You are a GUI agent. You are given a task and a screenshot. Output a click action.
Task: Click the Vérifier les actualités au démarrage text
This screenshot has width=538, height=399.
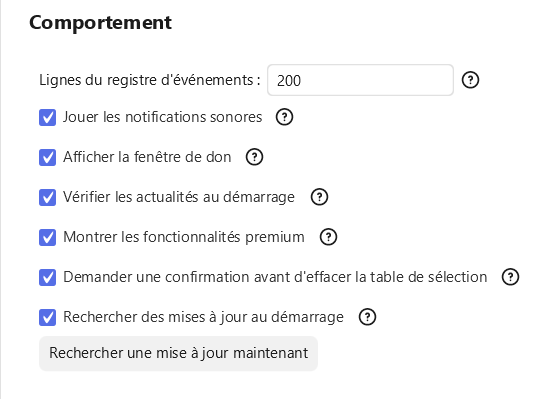pyautogui.click(x=179, y=197)
